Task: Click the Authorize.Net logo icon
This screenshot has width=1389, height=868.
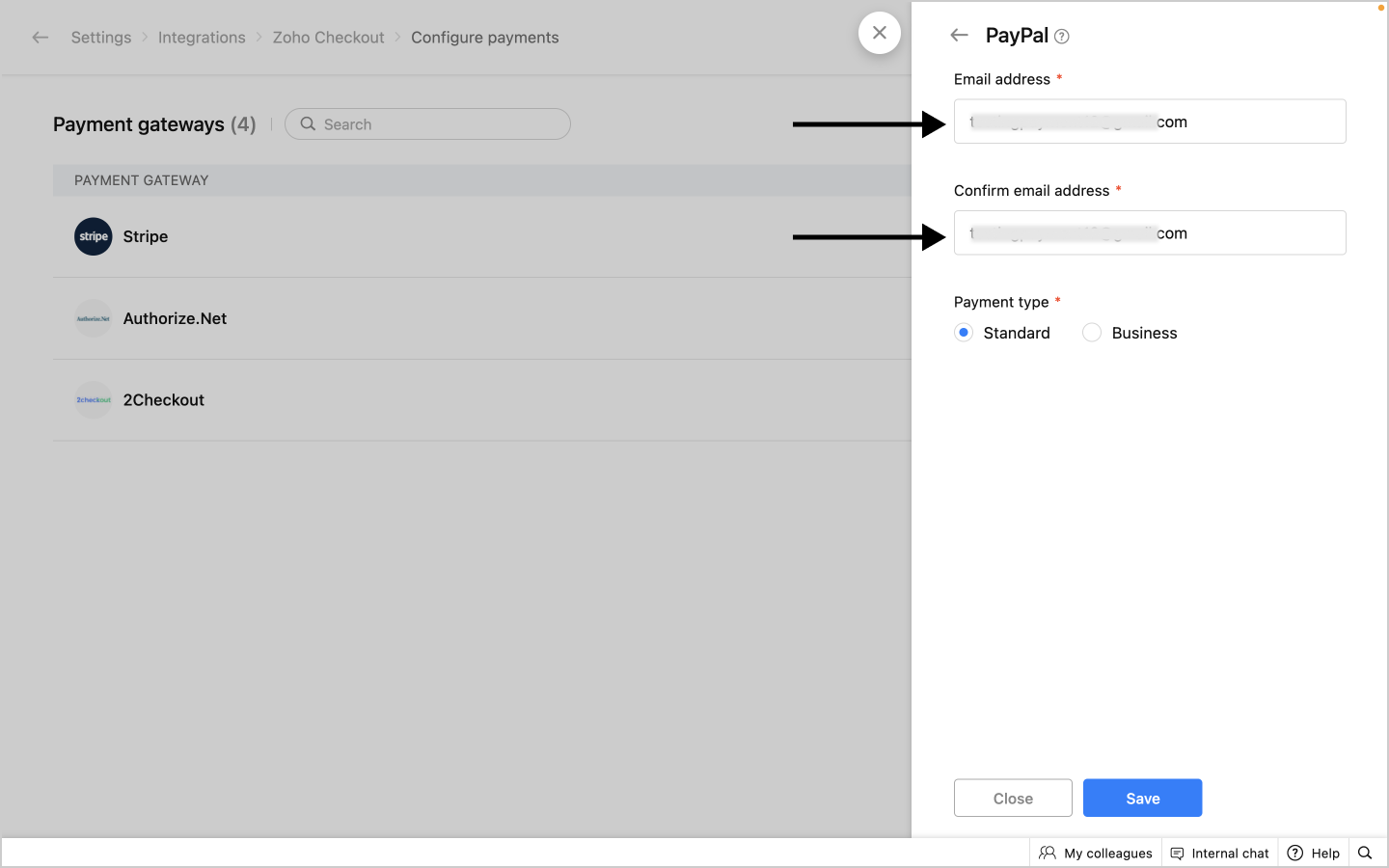Action: click(x=94, y=318)
